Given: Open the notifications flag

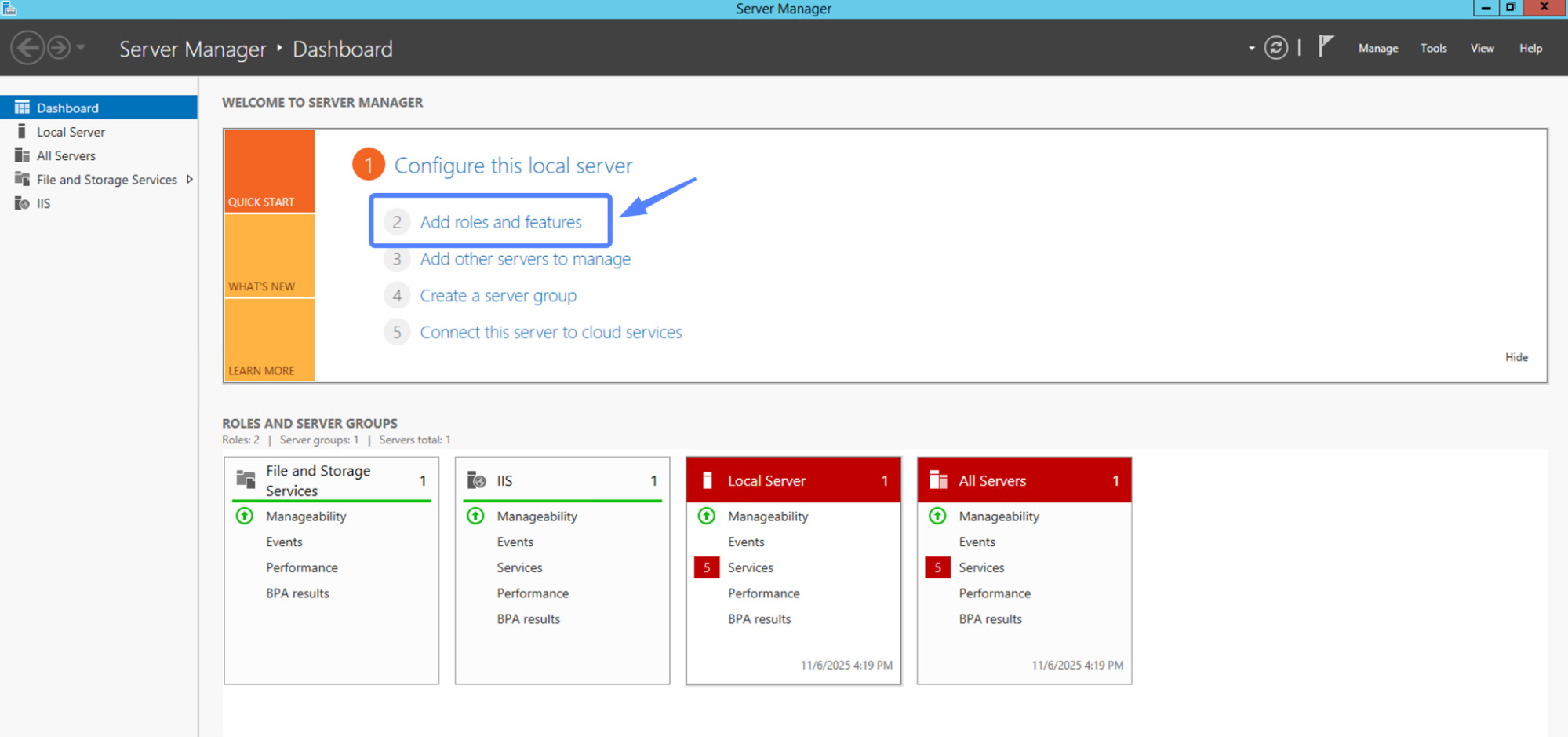Looking at the screenshot, I should pyautogui.click(x=1325, y=46).
